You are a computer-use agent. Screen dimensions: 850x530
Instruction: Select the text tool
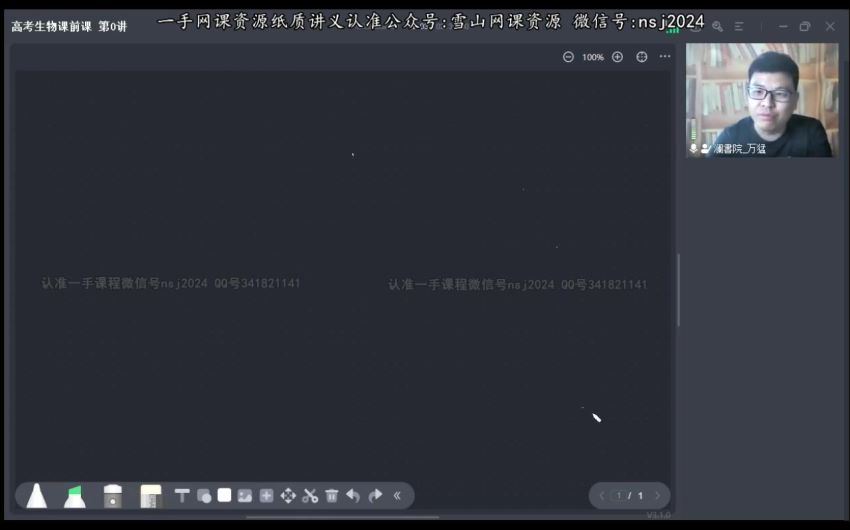tap(182, 495)
